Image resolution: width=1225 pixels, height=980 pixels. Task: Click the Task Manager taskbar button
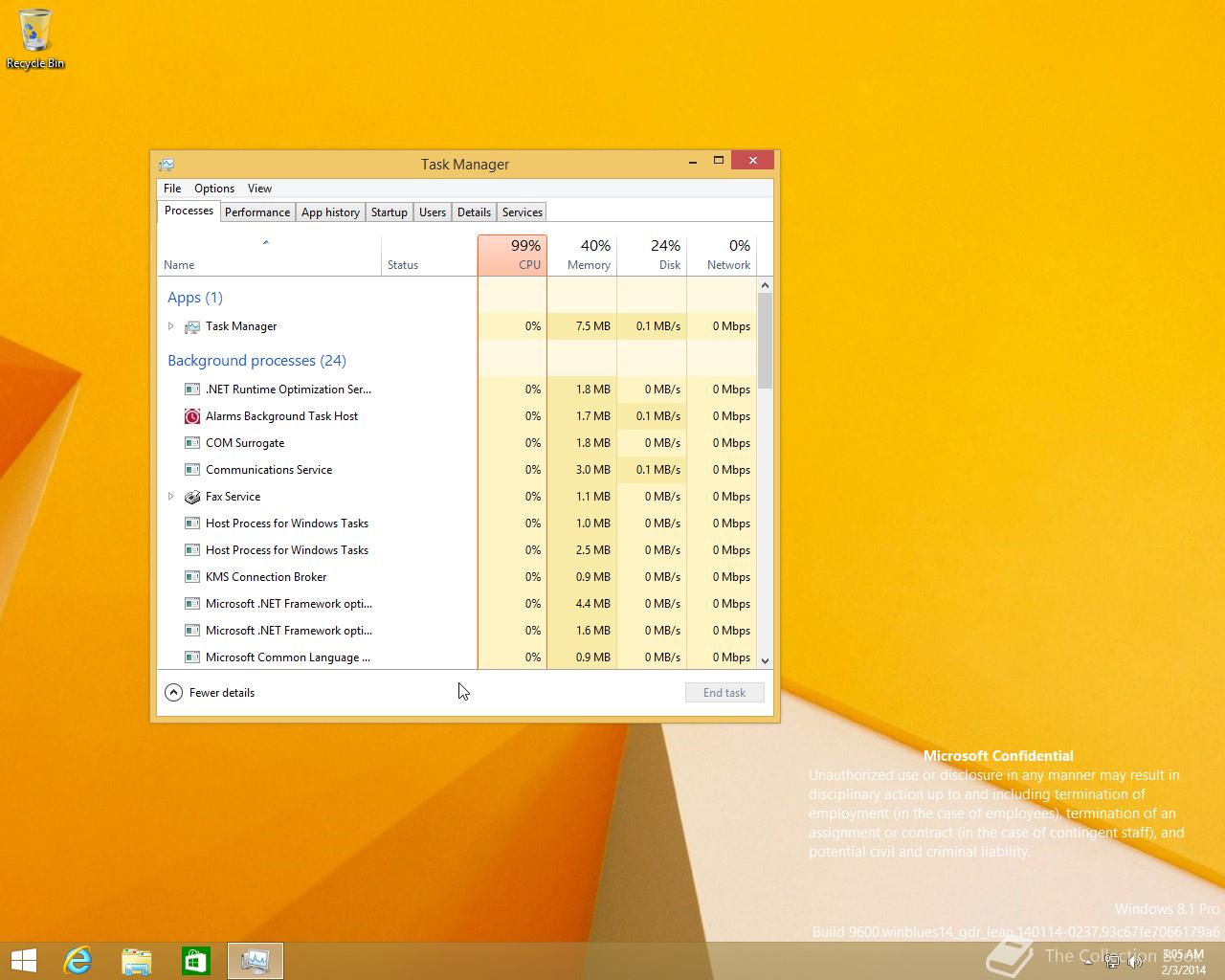(256, 961)
